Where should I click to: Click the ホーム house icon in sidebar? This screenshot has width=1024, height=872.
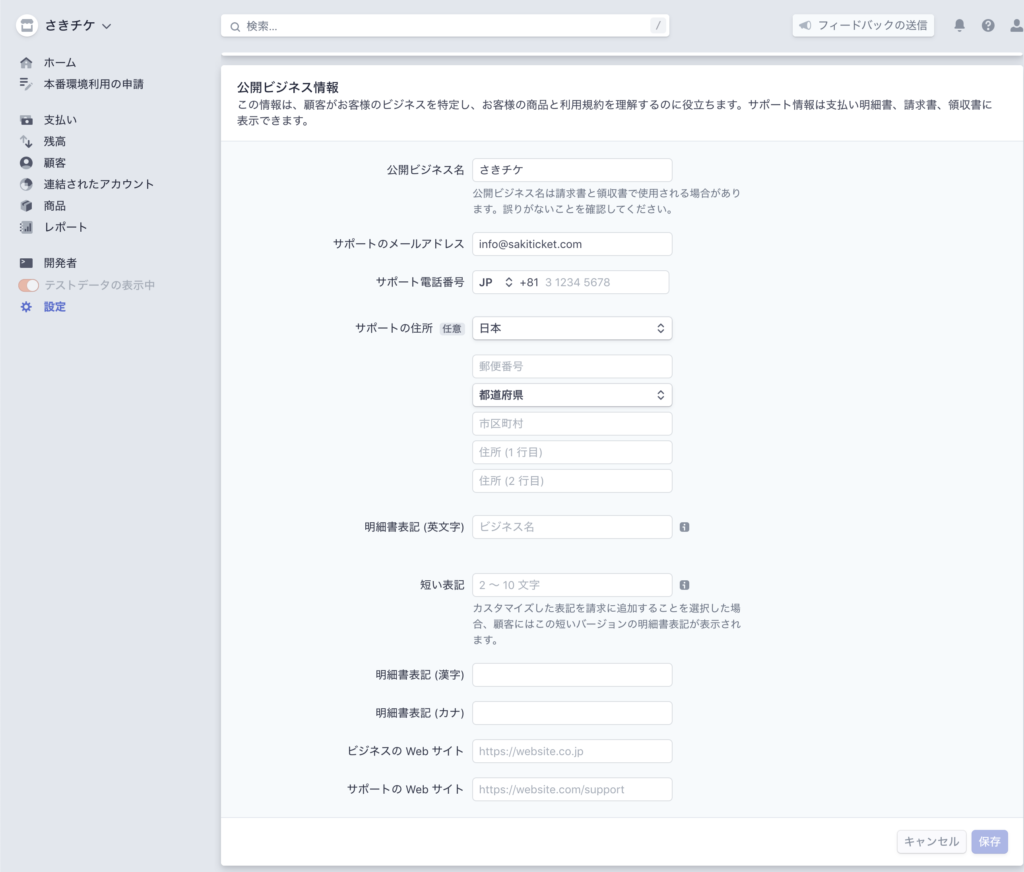(26, 63)
